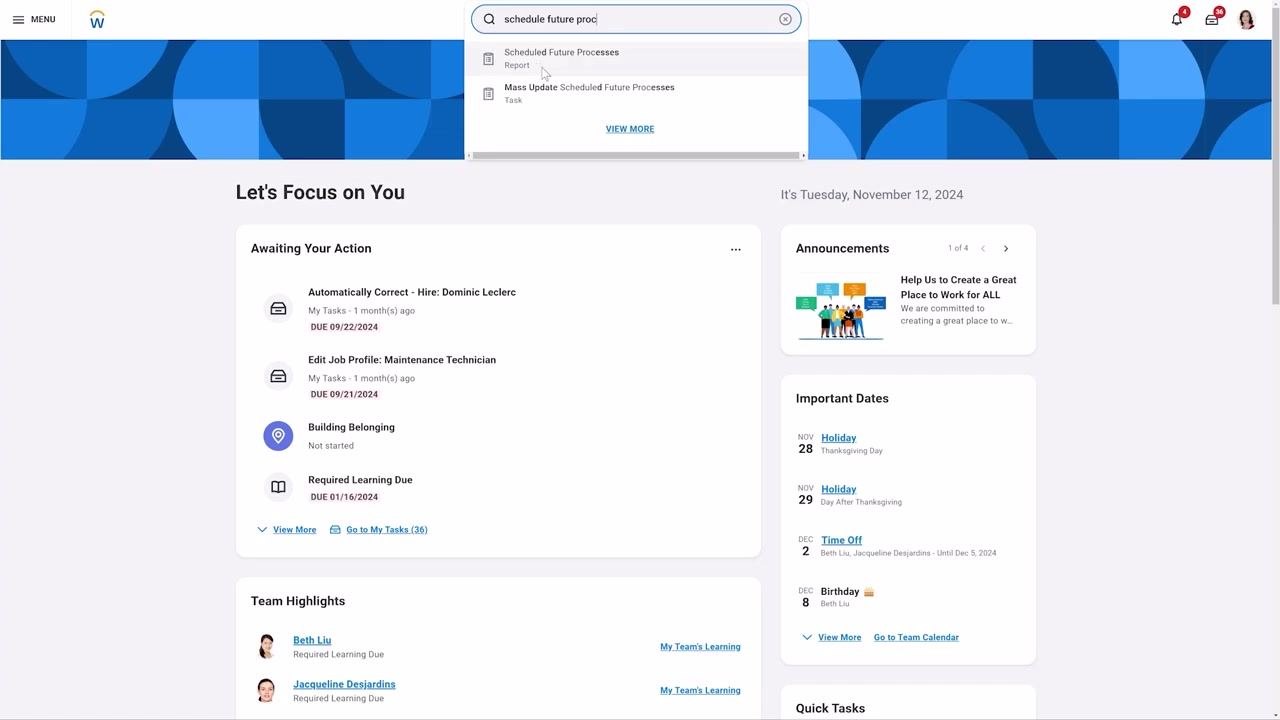Screen dimensions: 1280x720
Task: Open Beth Liu team member link
Action: tap(312, 640)
